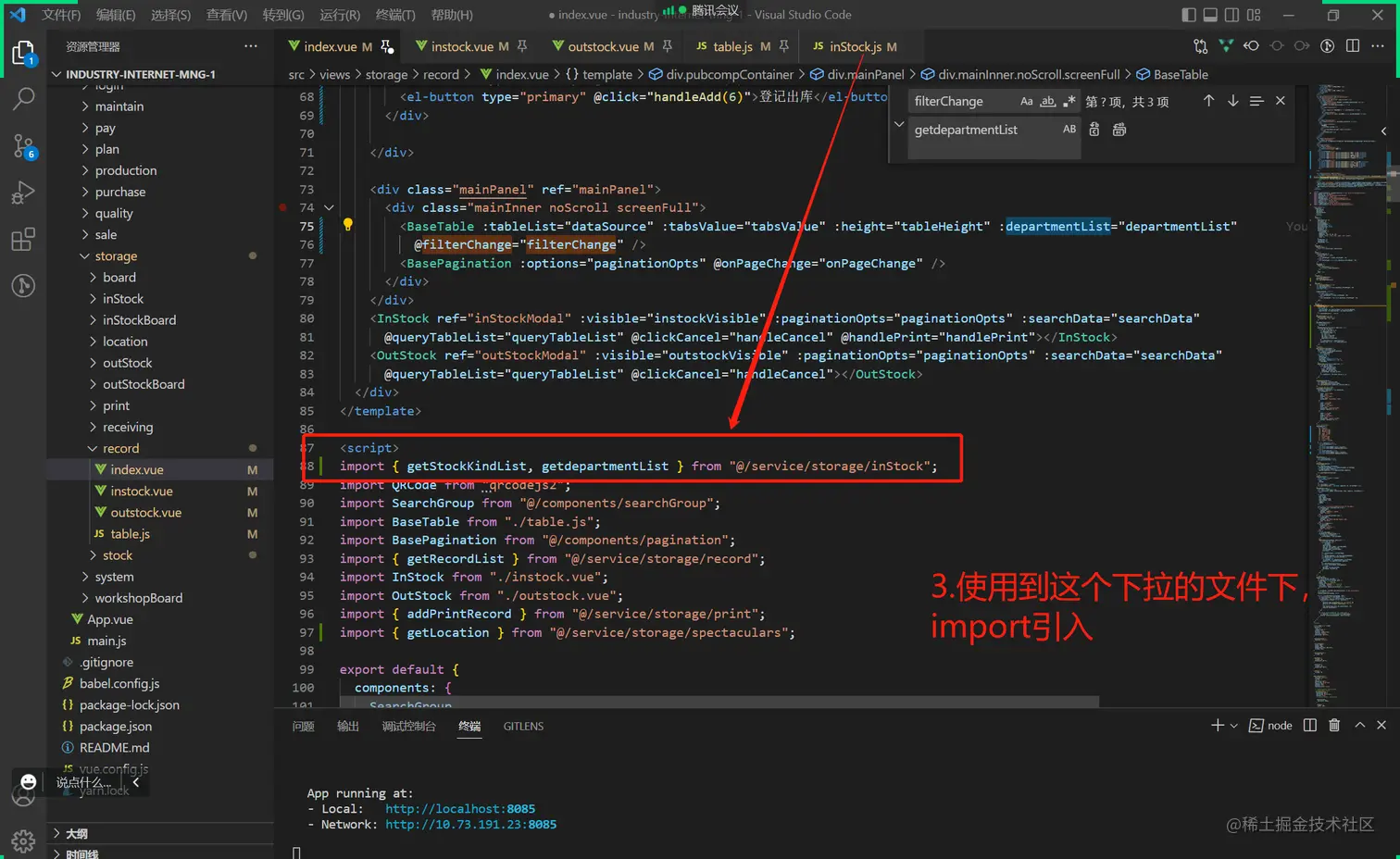Open Network 10.73.191.23:8085 link in terminal
This screenshot has height=859, width=1400.
point(470,825)
